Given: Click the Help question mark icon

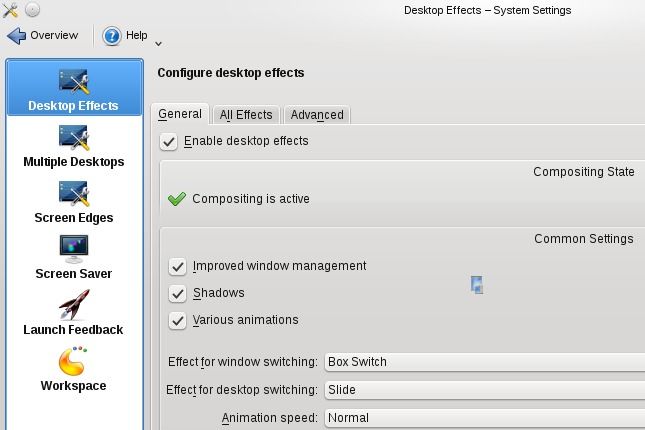Looking at the screenshot, I should pos(111,36).
